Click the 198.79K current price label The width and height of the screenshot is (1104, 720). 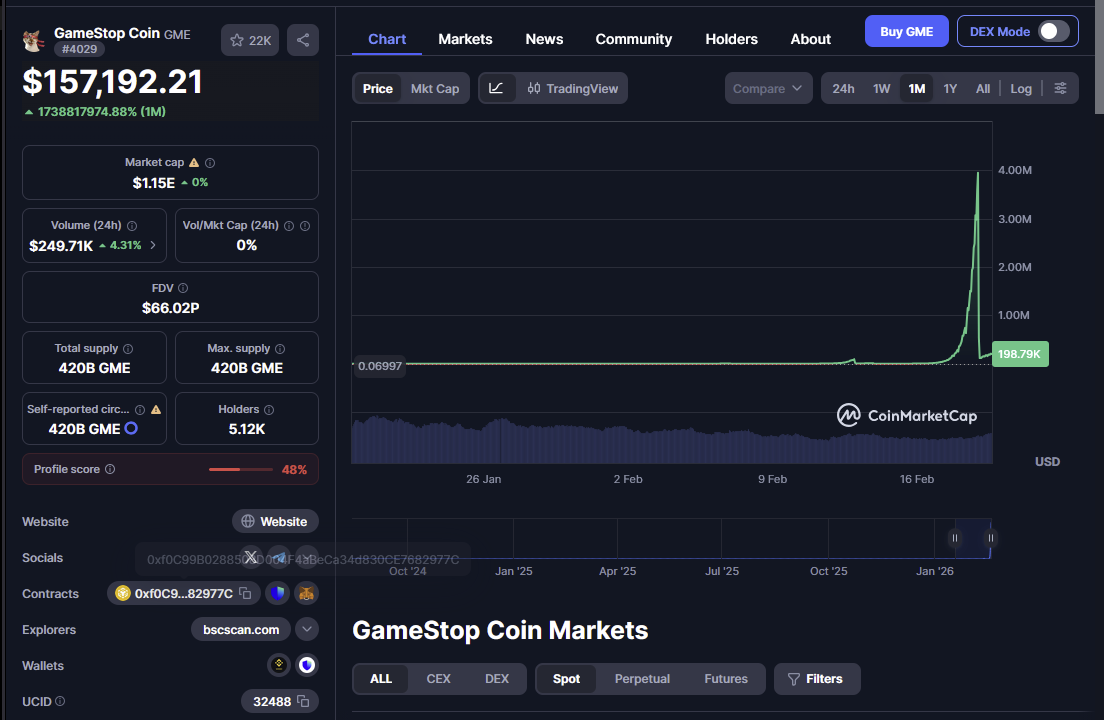[x=1020, y=354]
